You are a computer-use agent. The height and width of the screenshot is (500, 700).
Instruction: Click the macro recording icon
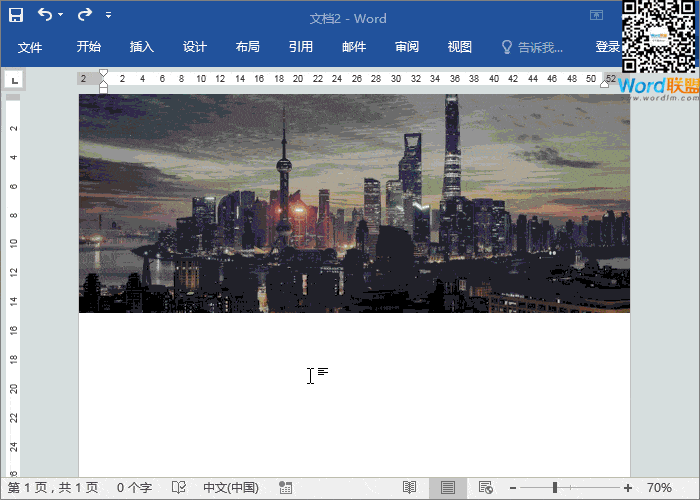pyautogui.click(x=285, y=488)
